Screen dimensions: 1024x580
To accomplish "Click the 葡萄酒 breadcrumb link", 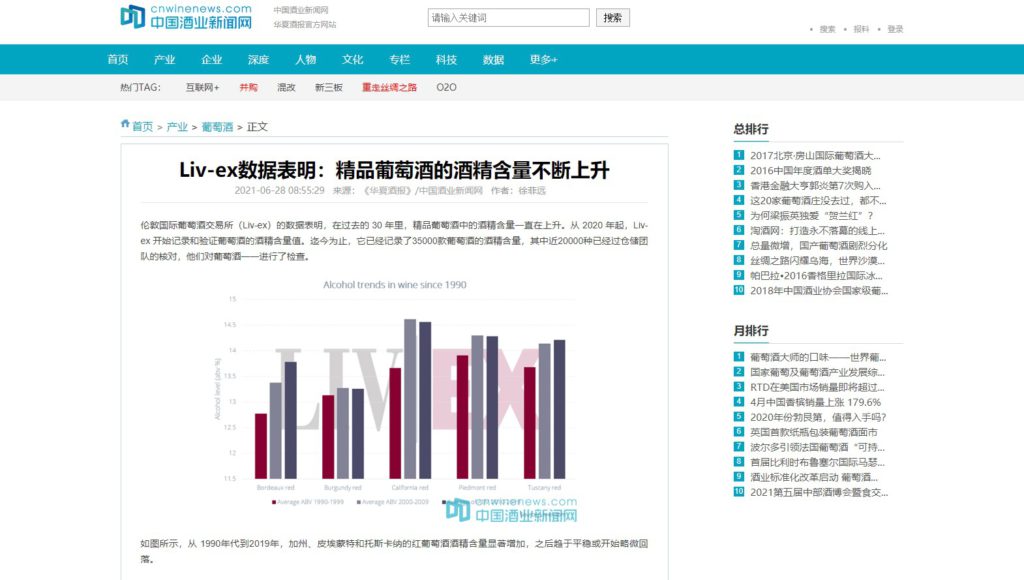I will tap(217, 127).
